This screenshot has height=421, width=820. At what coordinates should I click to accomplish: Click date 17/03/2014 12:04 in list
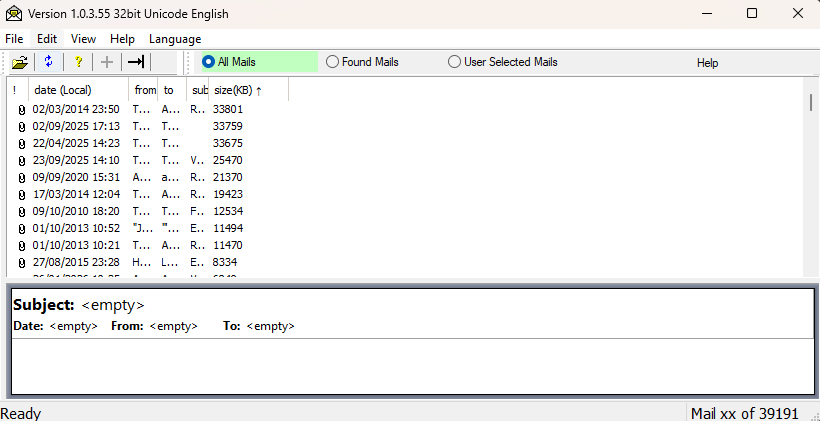tap(76, 194)
